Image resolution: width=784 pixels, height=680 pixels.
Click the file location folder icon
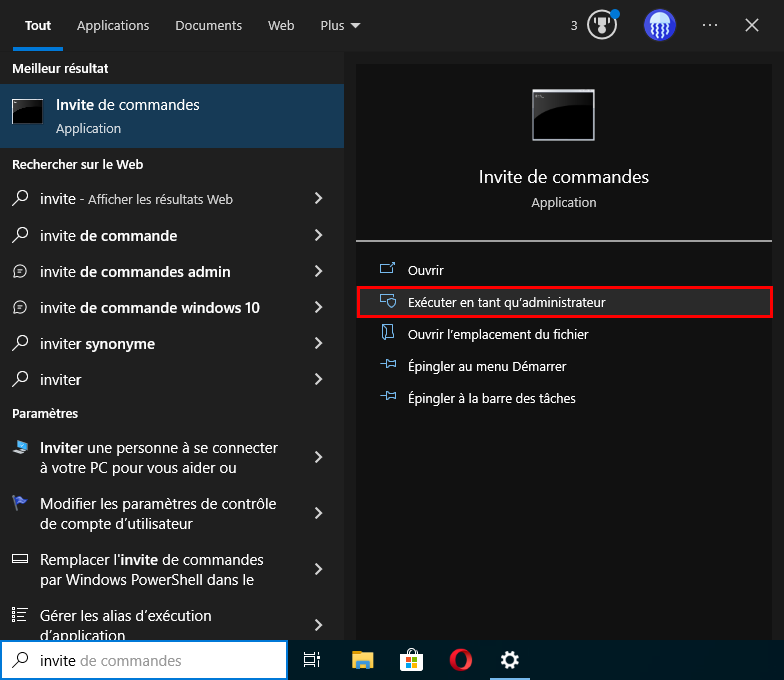[388, 332]
